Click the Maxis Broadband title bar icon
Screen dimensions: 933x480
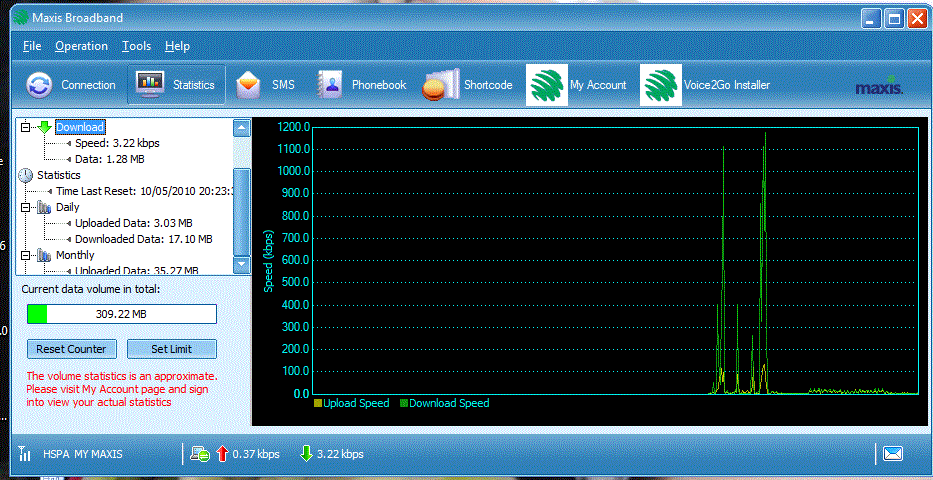tap(20, 18)
